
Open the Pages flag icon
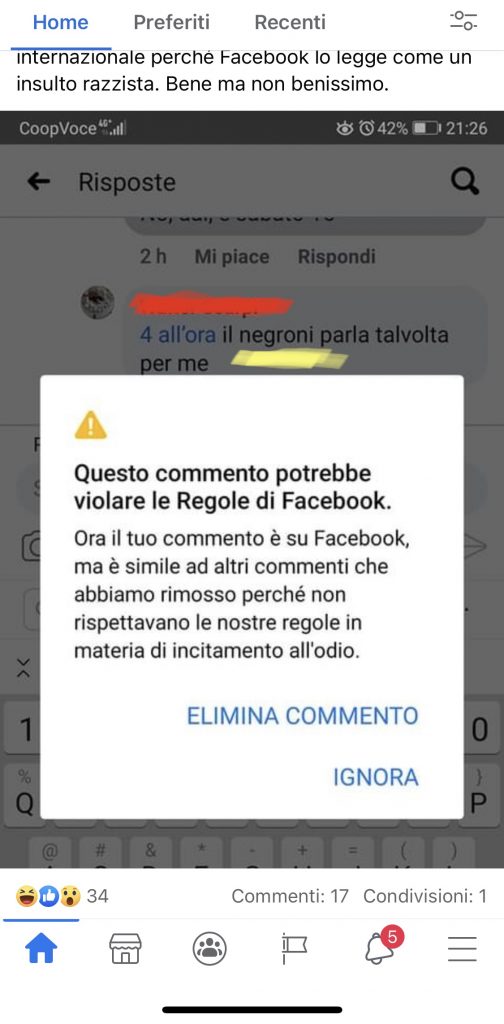tap(294, 948)
